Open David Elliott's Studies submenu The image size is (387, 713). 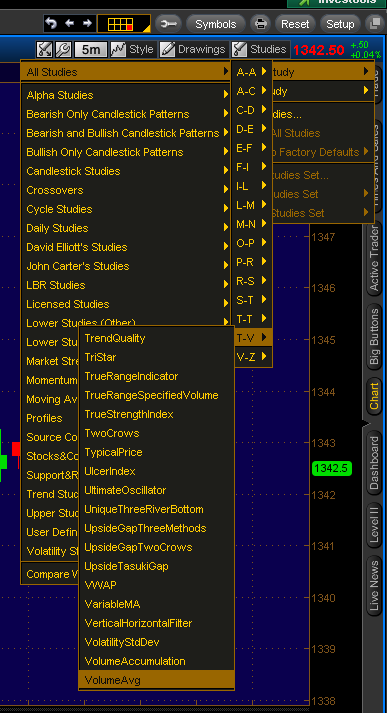click(126, 247)
